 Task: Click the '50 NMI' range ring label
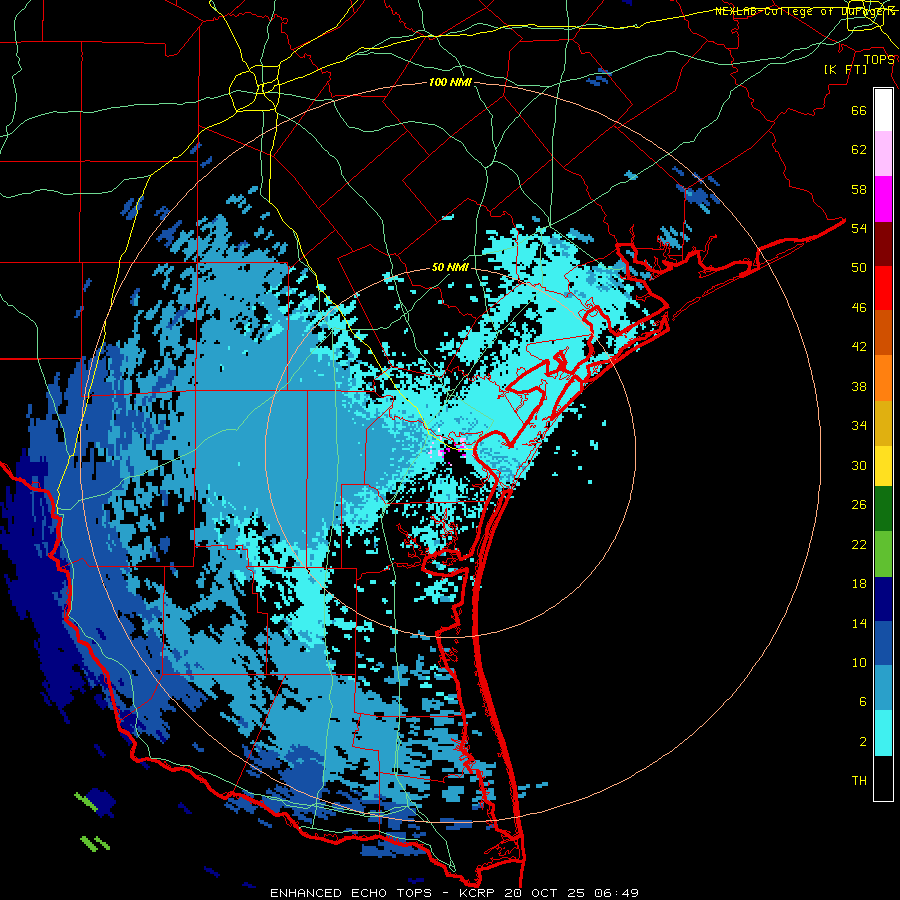pyautogui.click(x=450, y=267)
